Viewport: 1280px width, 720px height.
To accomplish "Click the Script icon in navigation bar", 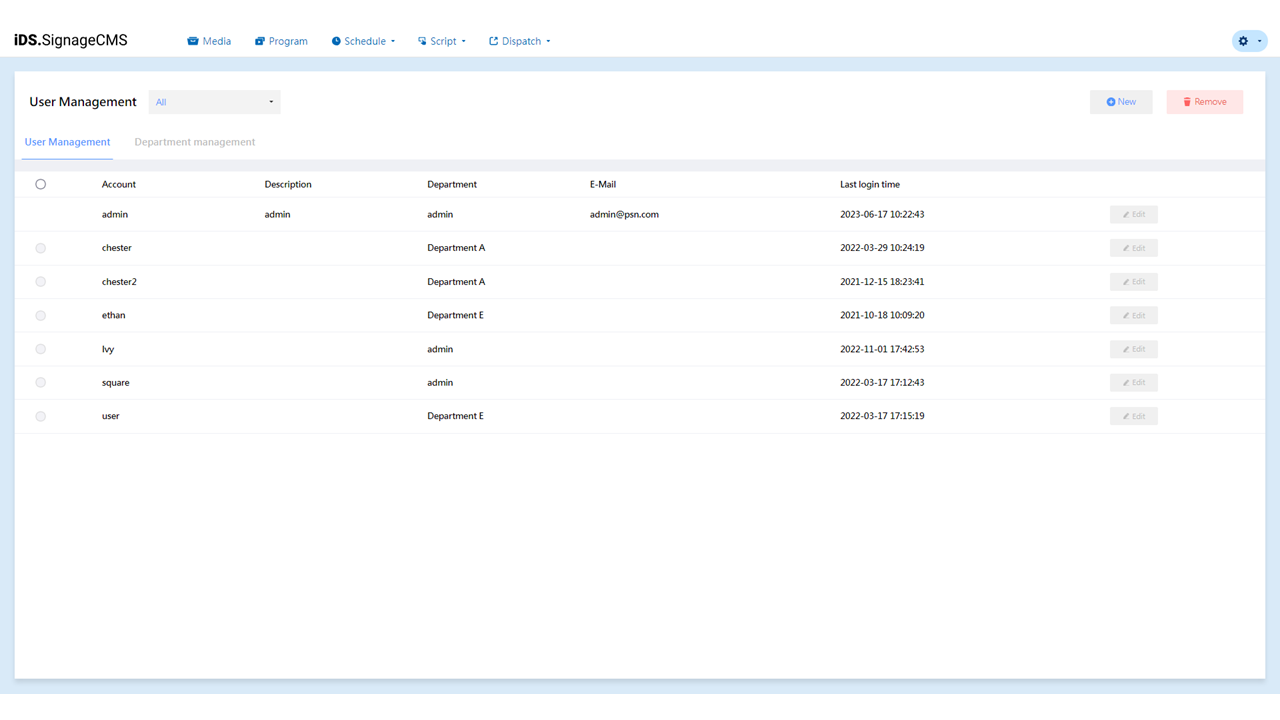I will point(424,41).
